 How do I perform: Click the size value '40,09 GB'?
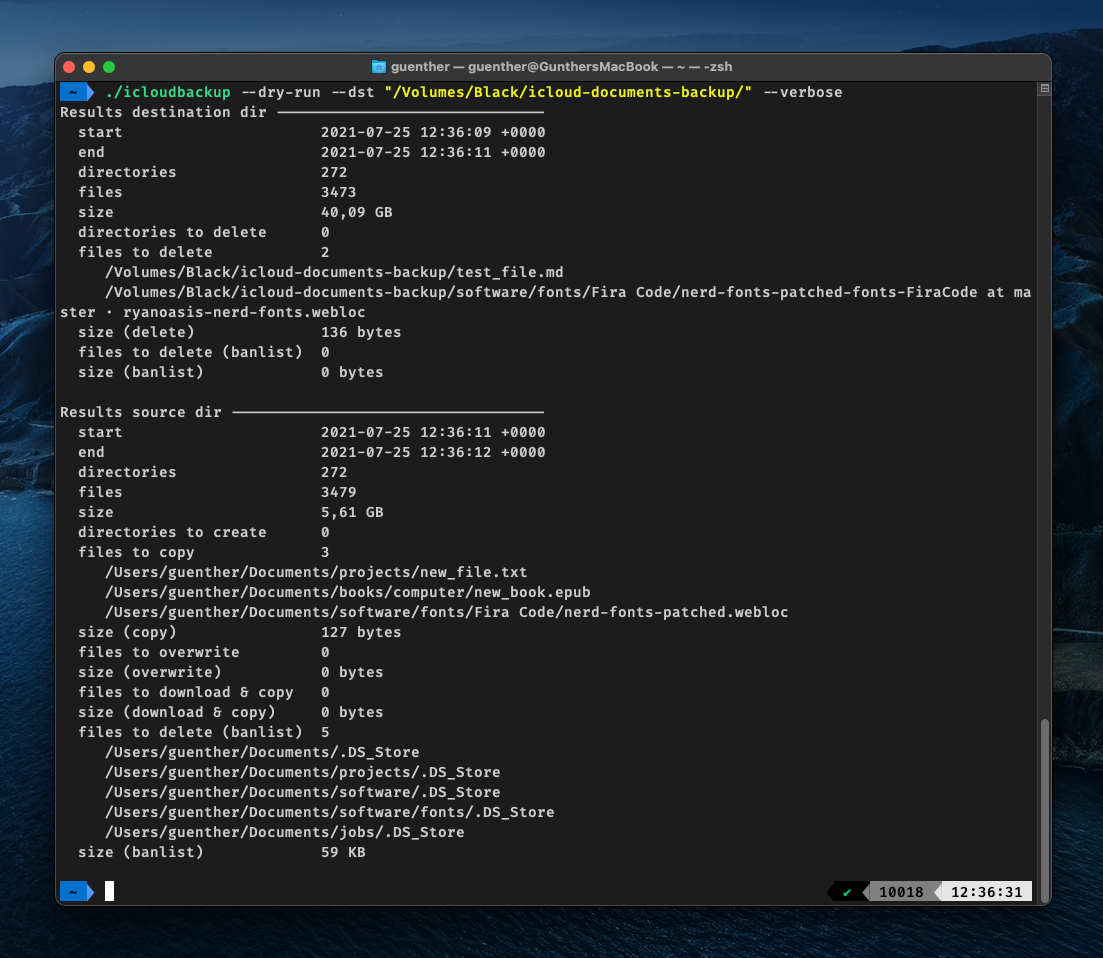click(x=357, y=212)
